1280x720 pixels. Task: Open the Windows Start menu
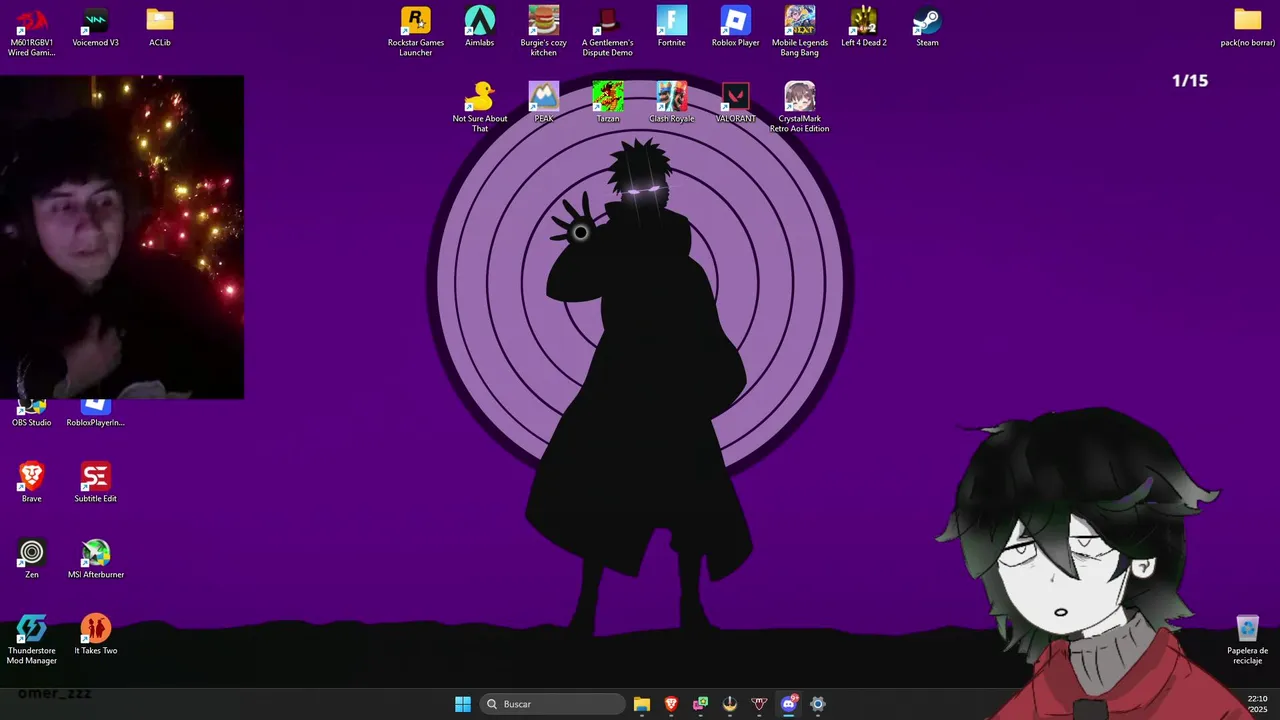point(463,704)
